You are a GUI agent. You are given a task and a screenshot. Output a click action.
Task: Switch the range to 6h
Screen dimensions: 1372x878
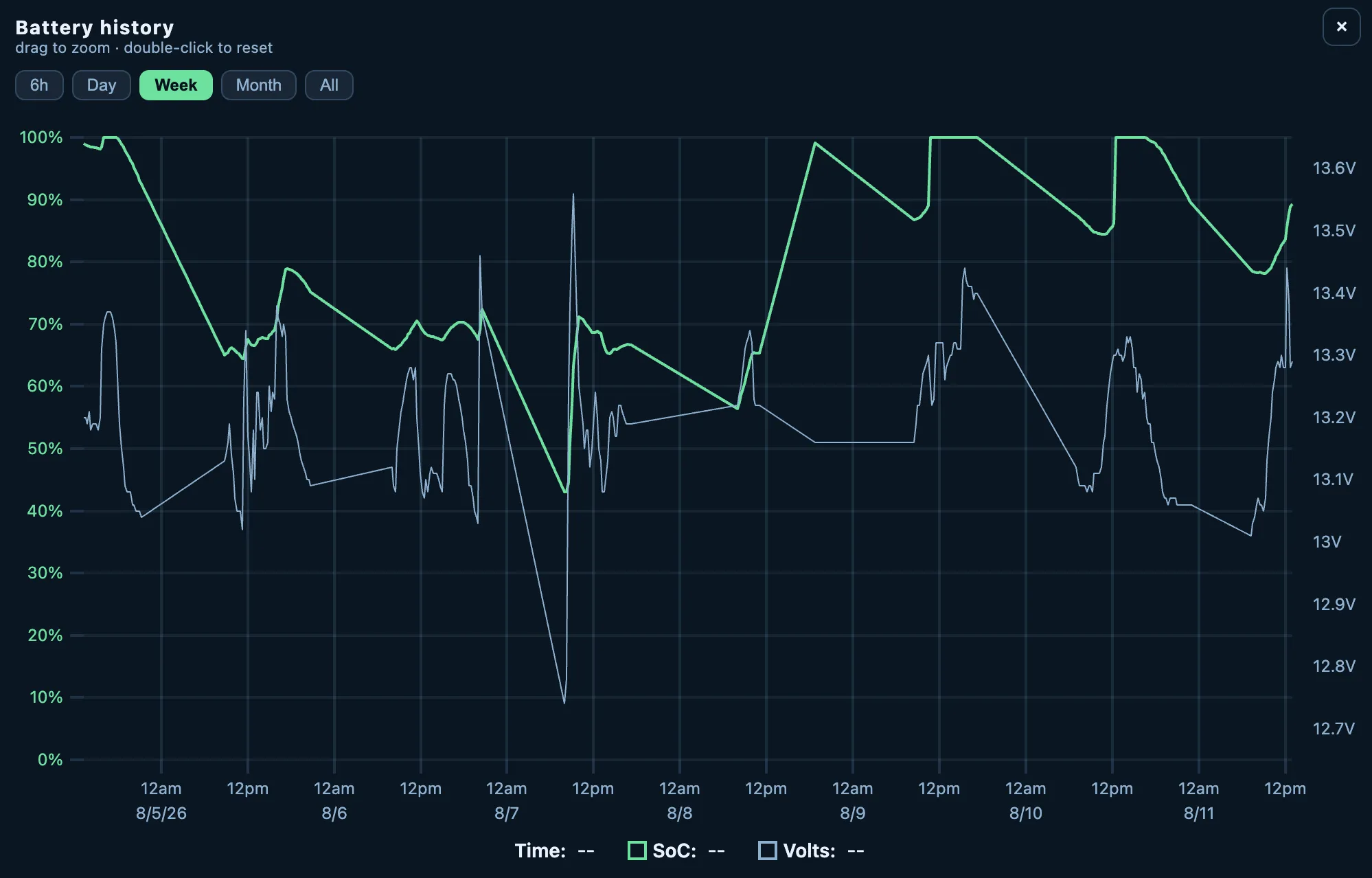coord(39,85)
